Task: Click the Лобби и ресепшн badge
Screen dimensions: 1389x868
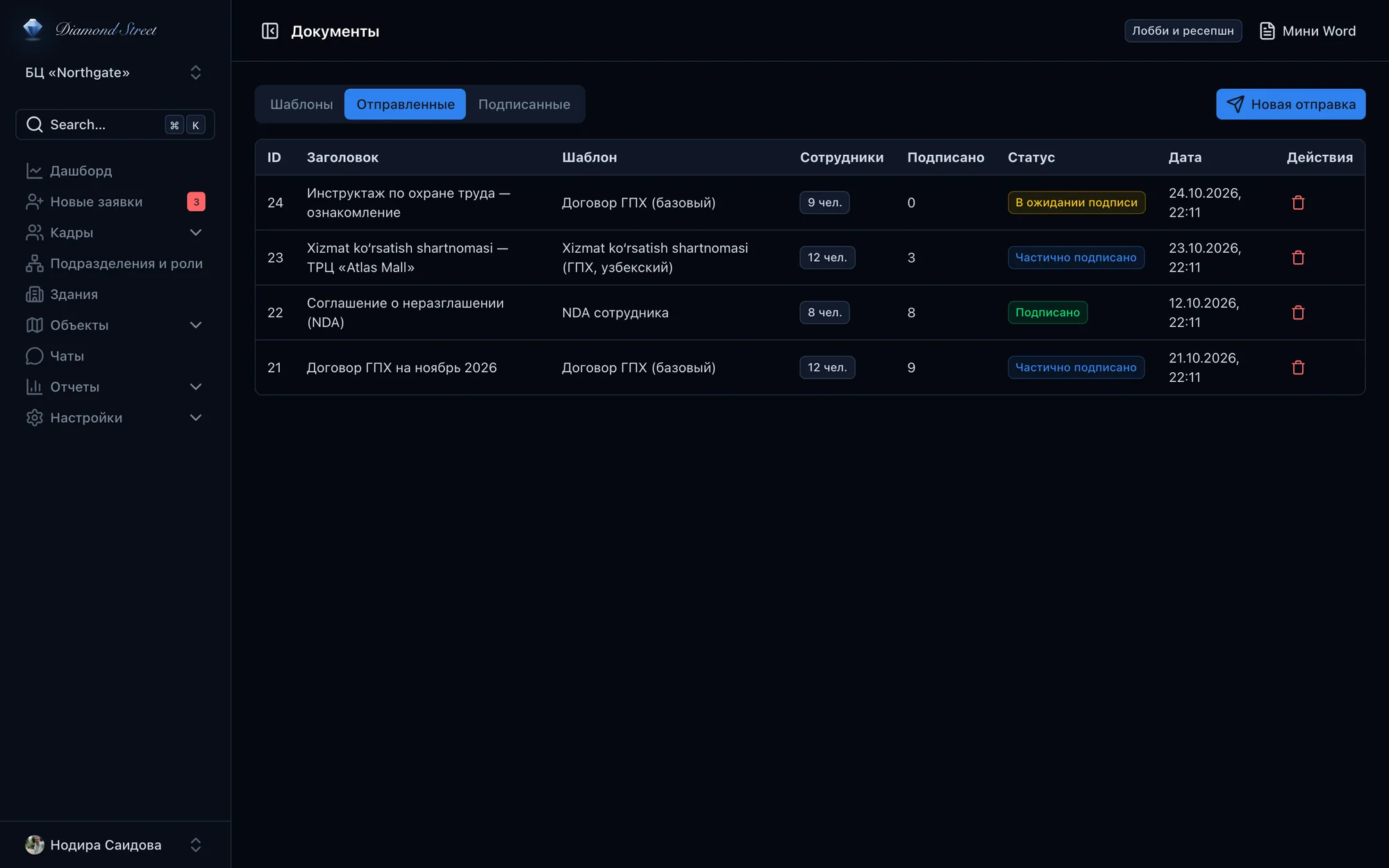Action: [x=1183, y=31]
